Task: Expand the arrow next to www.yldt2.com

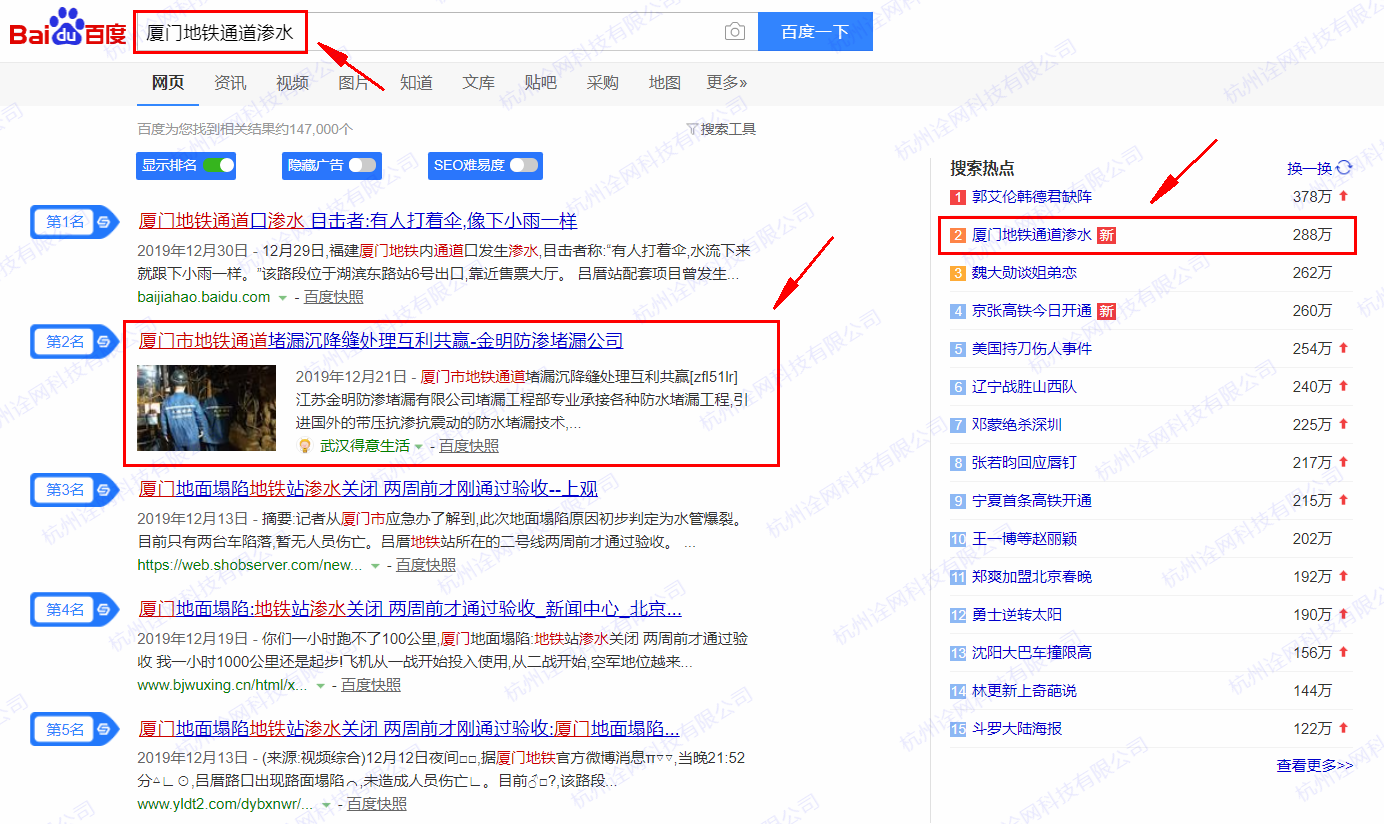Action: click(326, 804)
